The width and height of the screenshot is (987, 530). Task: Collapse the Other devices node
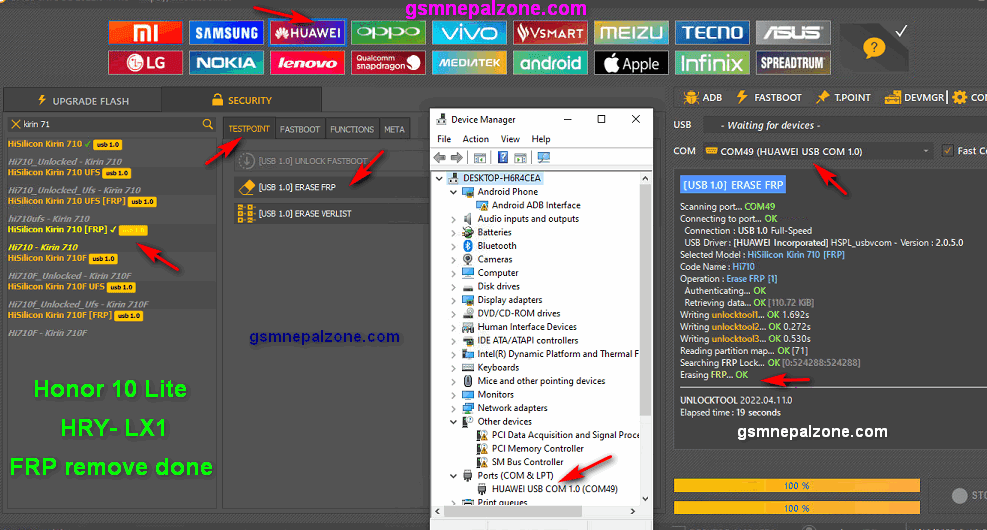tap(453, 422)
